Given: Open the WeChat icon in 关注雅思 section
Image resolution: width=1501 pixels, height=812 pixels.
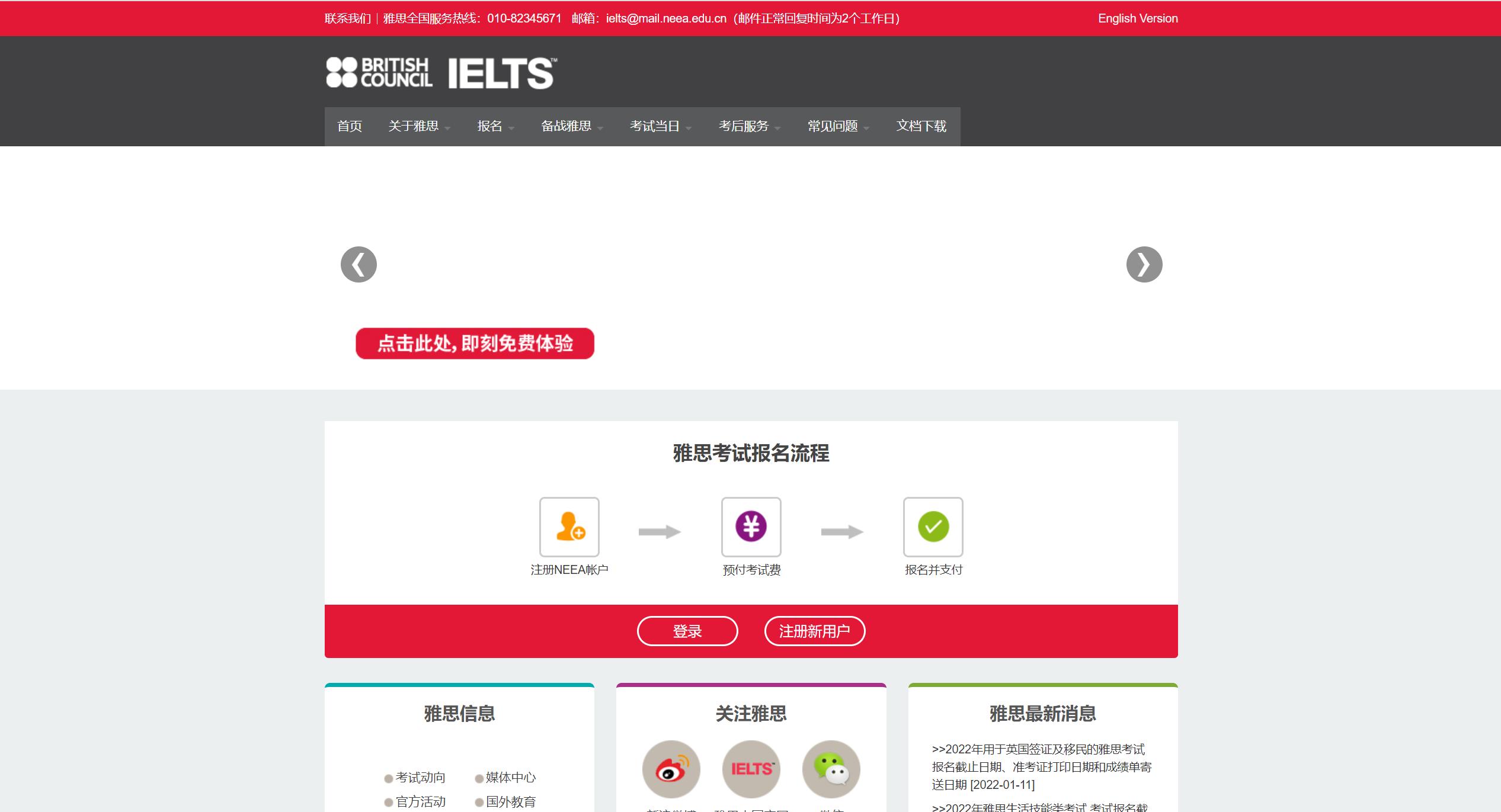Looking at the screenshot, I should coord(831,768).
